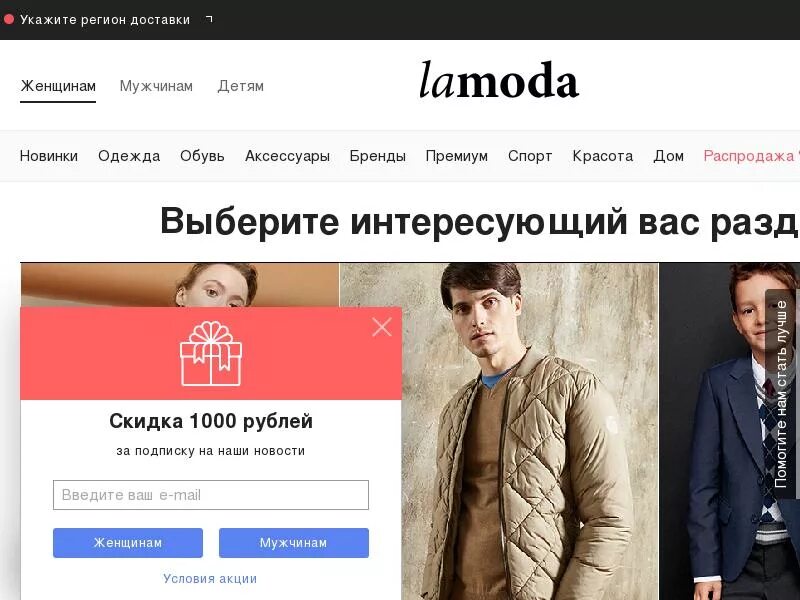This screenshot has height=600, width=800.
Task: Click the gift box icon in popup
Action: tap(211, 353)
